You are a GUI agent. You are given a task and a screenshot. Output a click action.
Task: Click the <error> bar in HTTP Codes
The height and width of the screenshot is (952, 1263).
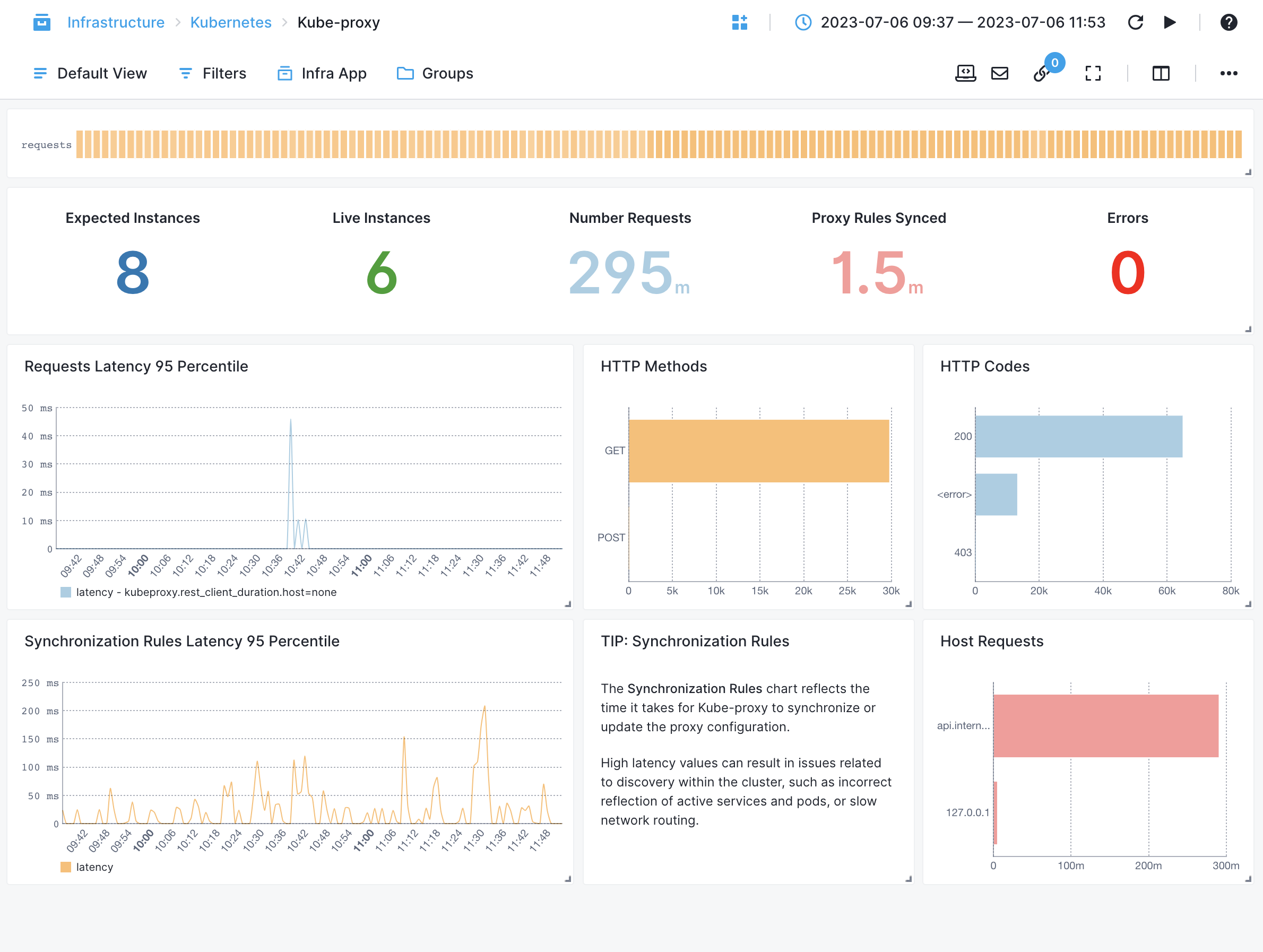pos(996,495)
